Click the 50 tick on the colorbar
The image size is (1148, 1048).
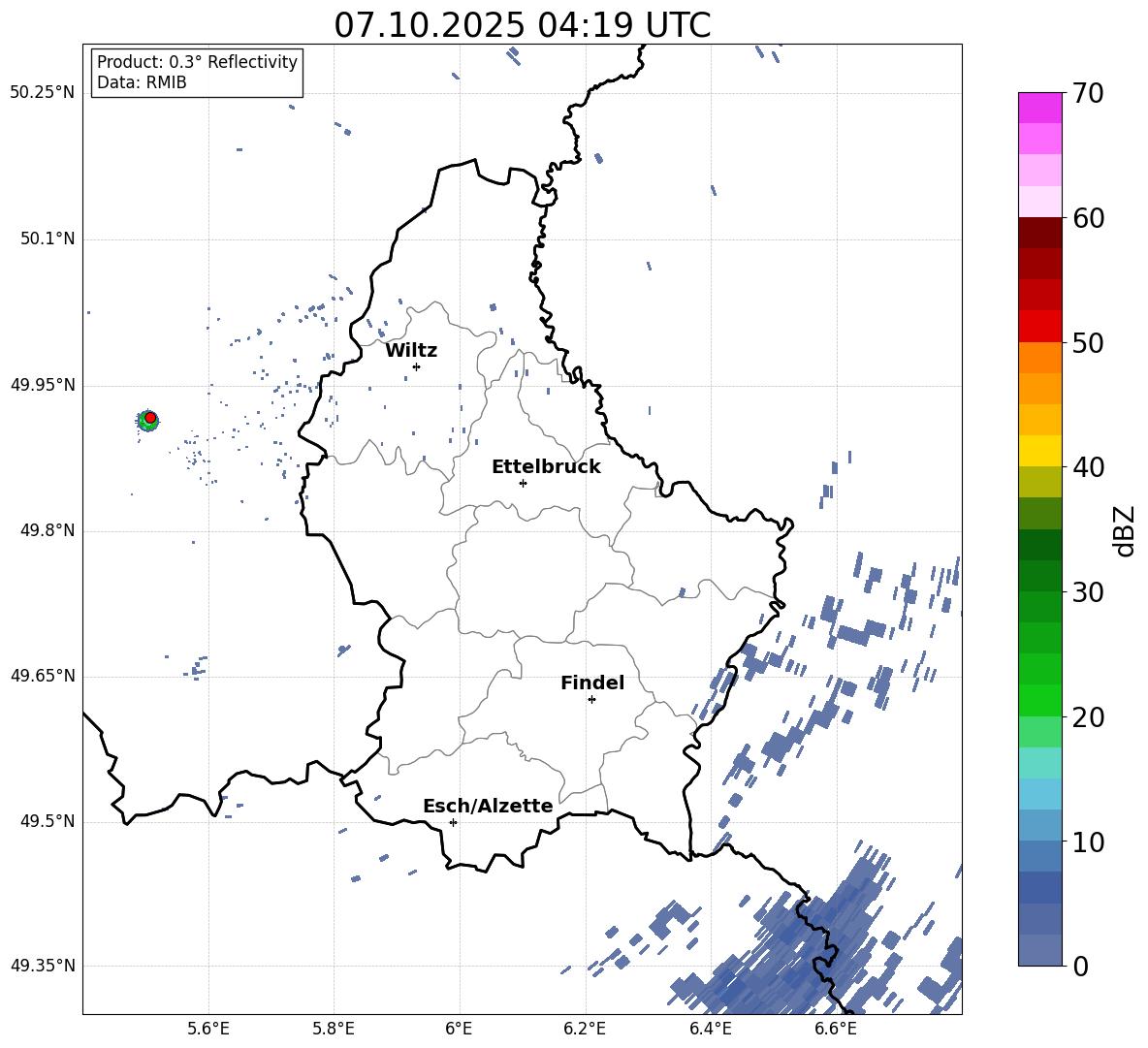(1088, 342)
